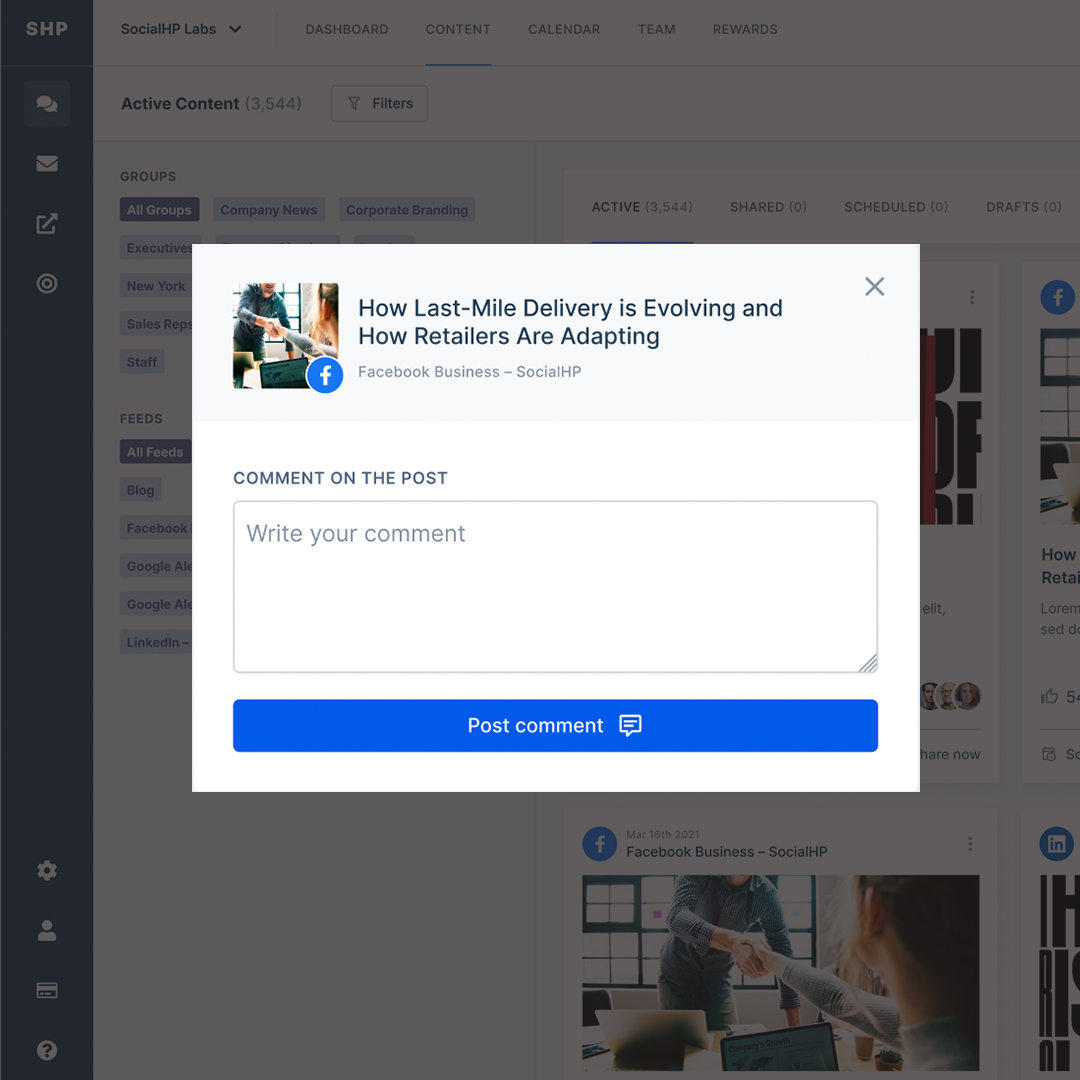Click the Mar 16th 2021 date text
Screen dimensions: 1080x1080
click(663, 834)
